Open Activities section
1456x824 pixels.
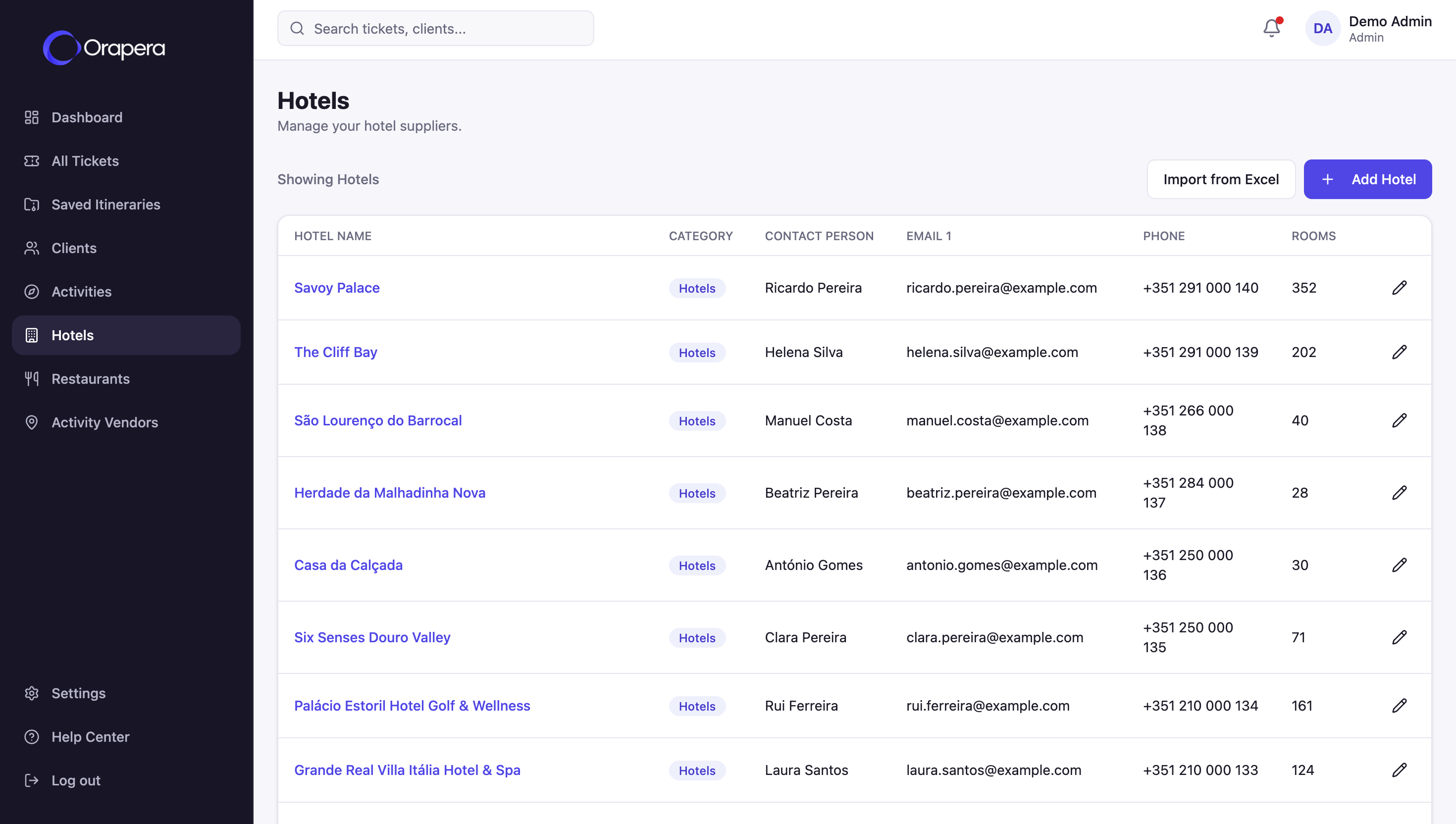click(126, 292)
